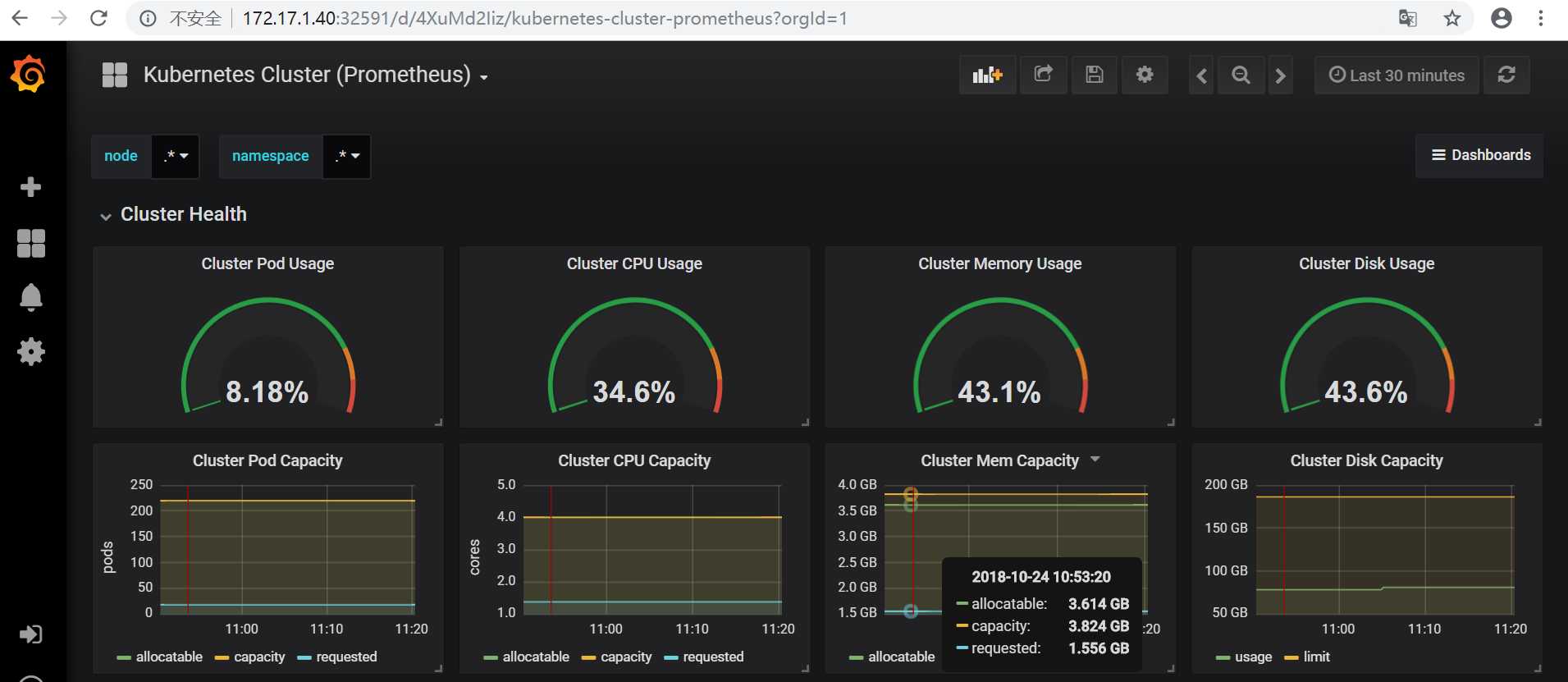Click the browser address bar URL
1568x682 pixels.
pyautogui.click(x=545, y=18)
